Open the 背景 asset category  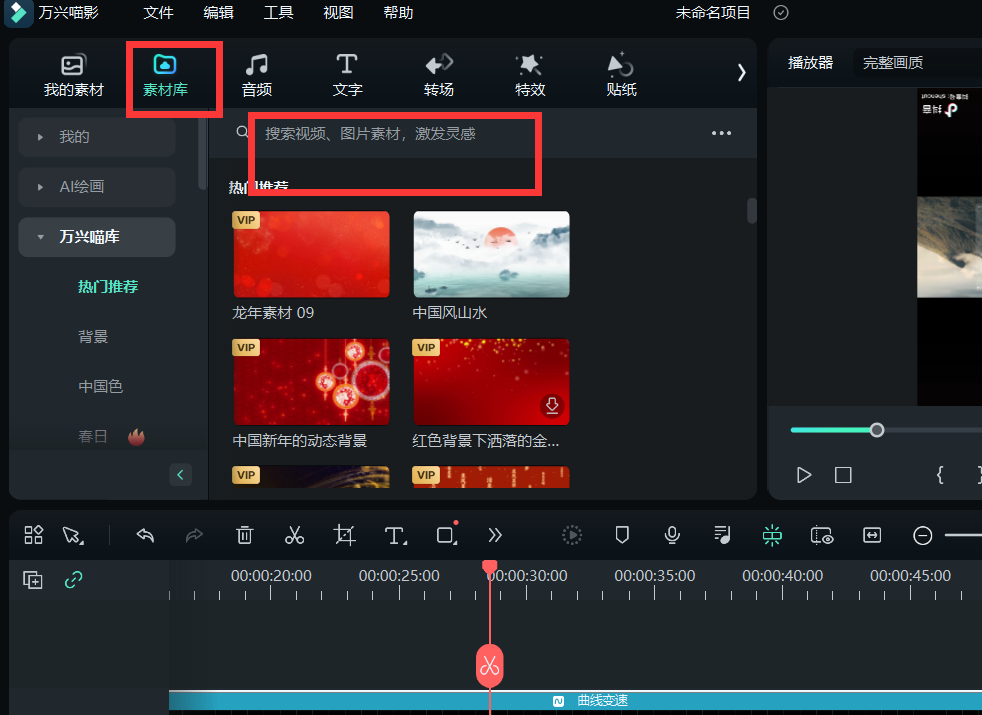[x=92, y=336]
